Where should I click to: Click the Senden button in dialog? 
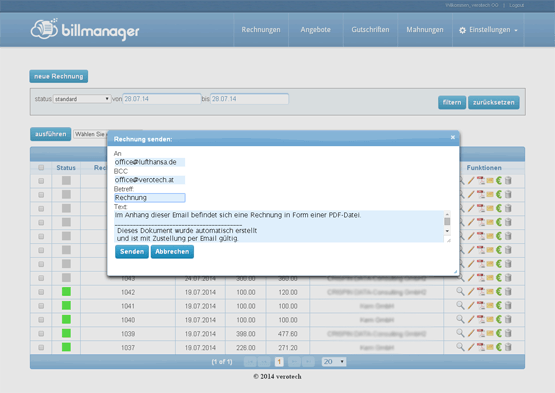click(x=132, y=252)
